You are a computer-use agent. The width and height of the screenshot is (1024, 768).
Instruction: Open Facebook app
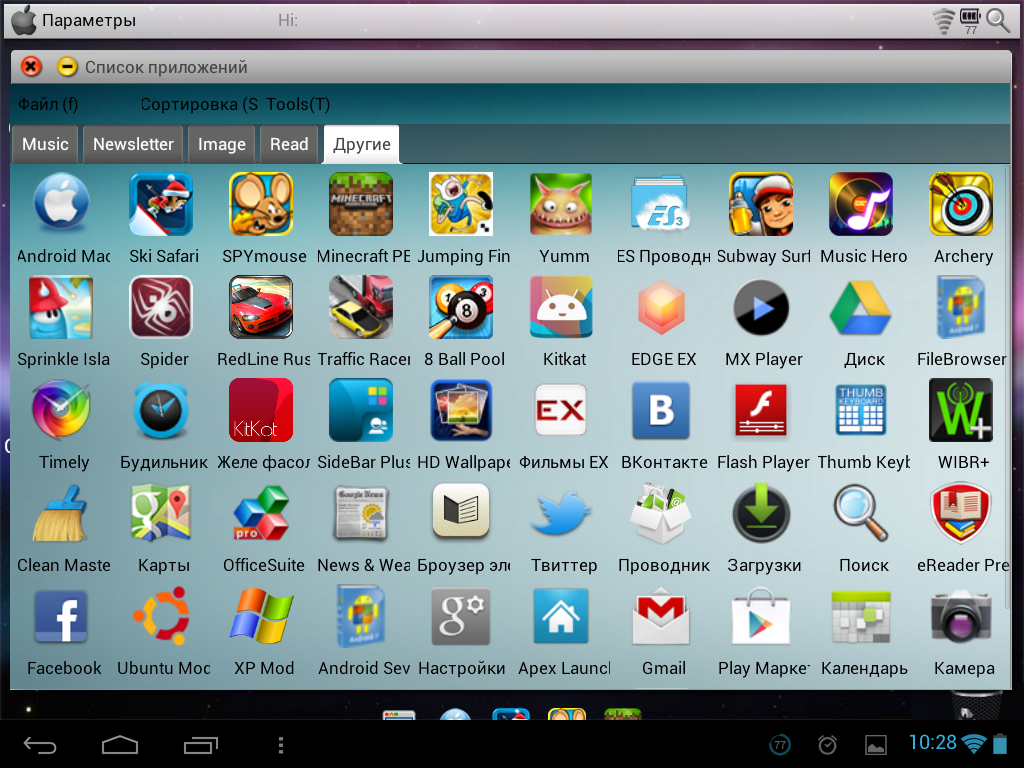pos(61,616)
